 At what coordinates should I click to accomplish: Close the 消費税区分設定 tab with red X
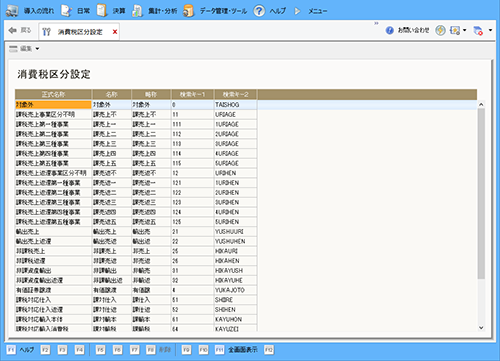[115, 32]
